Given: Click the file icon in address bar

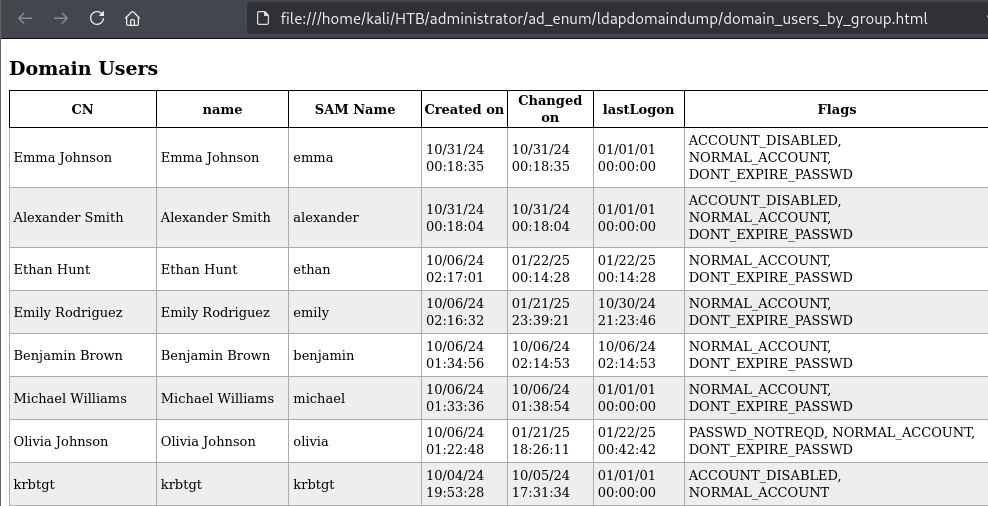Looking at the screenshot, I should (263, 18).
